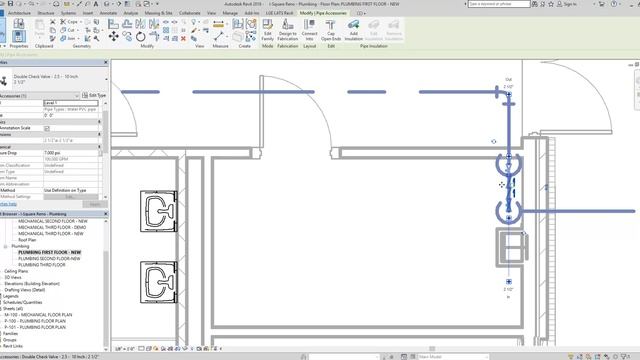The image size is (640, 360).
Task: Open sheet P-101 - PLUMBING FLOOR PLAN
Action: click(35, 327)
